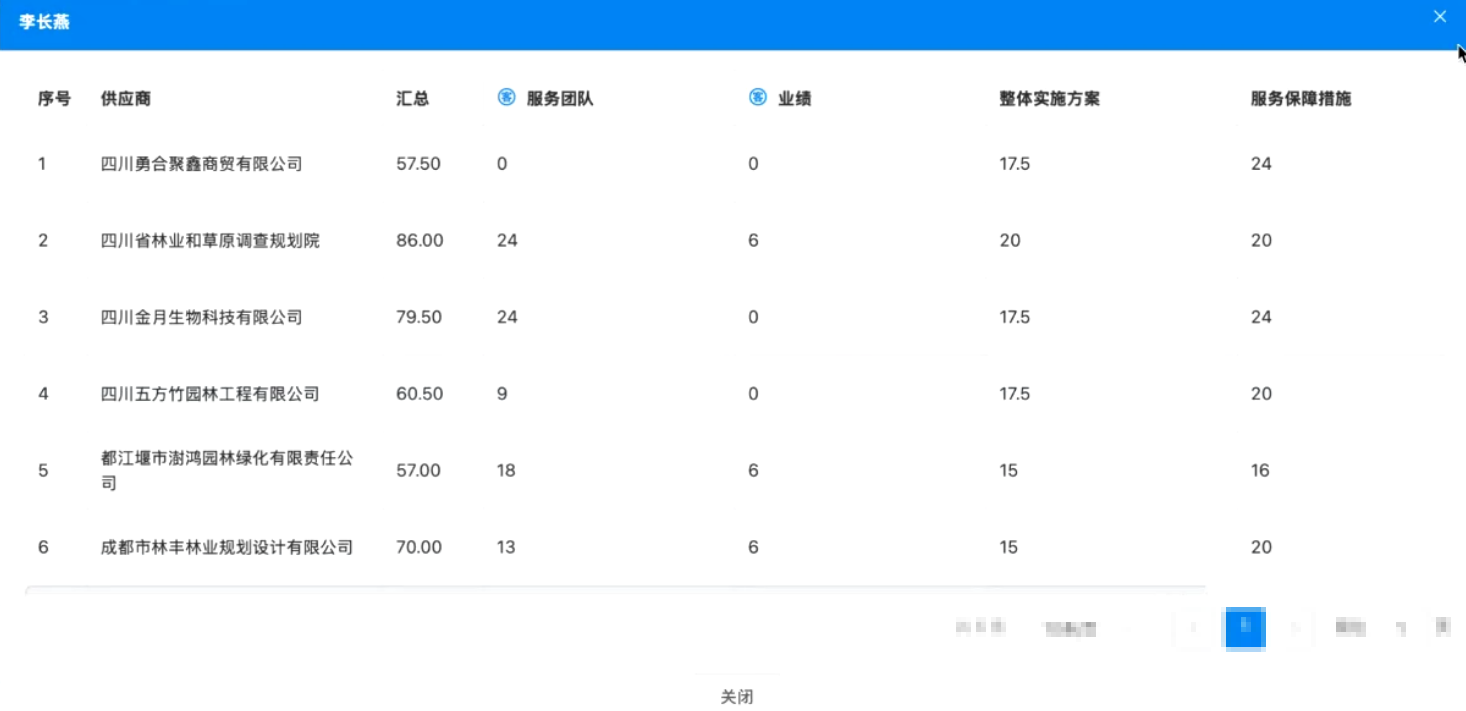Close the 李长燕 dialog with the X icon
The image size is (1466, 711).
coord(1440,17)
